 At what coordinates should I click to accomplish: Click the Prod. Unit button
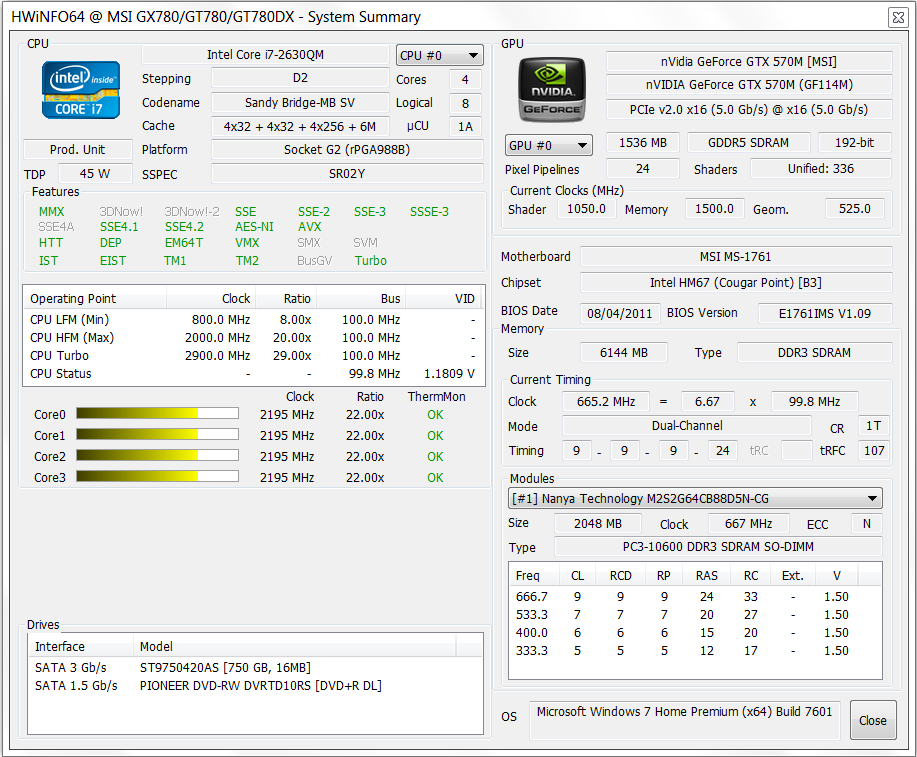click(x=78, y=150)
